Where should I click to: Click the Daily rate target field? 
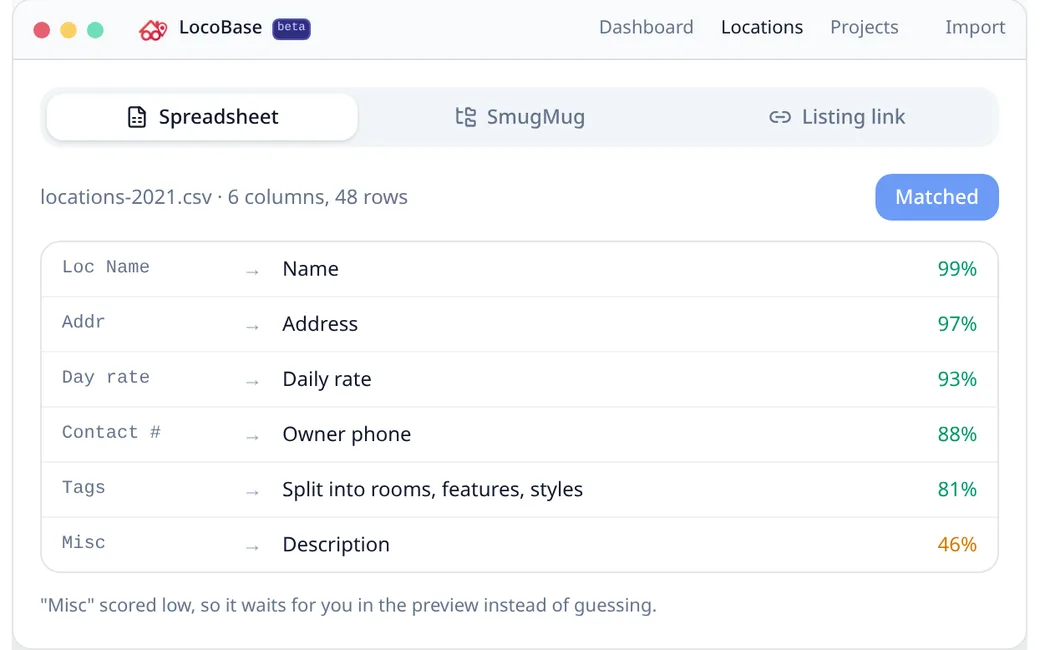click(327, 379)
